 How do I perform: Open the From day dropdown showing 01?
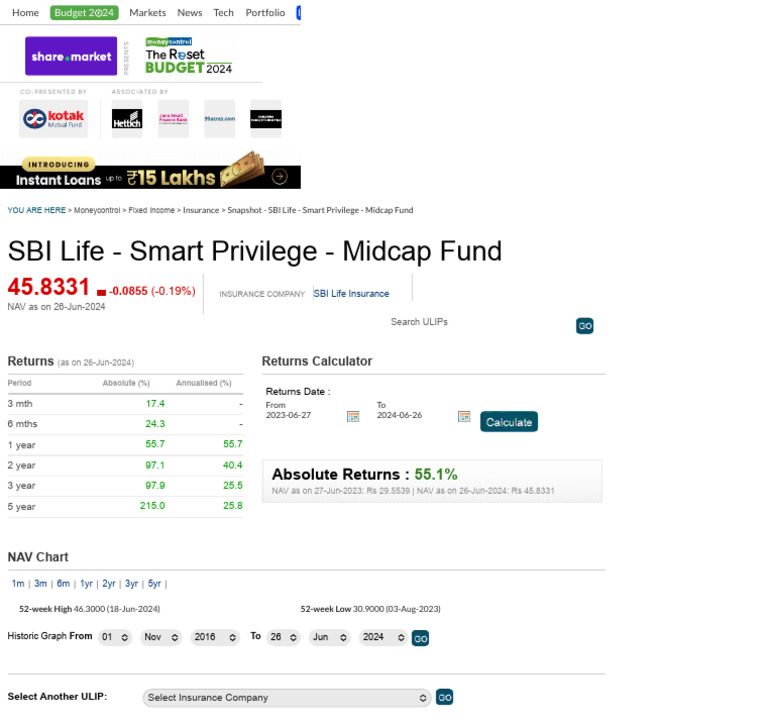click(115, 637)
